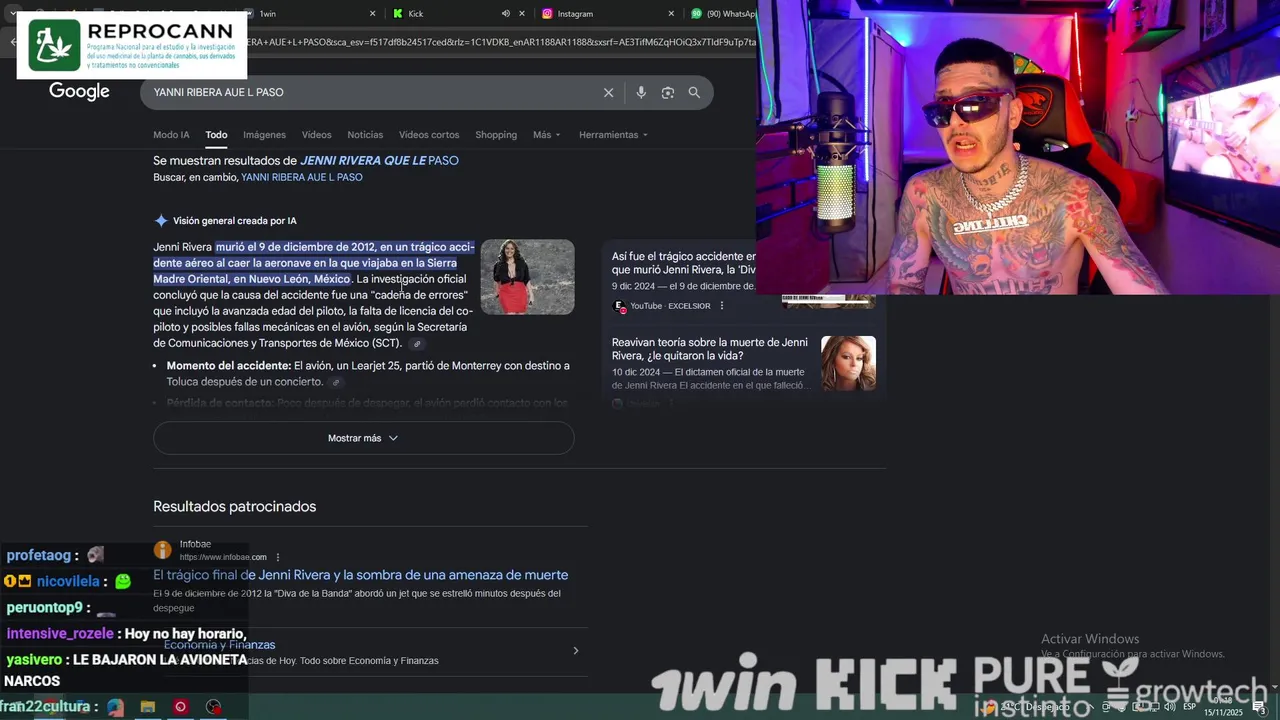Viewport: 1280px width, 720px height.
Task: Close the Instagram browser tab
Action: click(x=671, y=14)
